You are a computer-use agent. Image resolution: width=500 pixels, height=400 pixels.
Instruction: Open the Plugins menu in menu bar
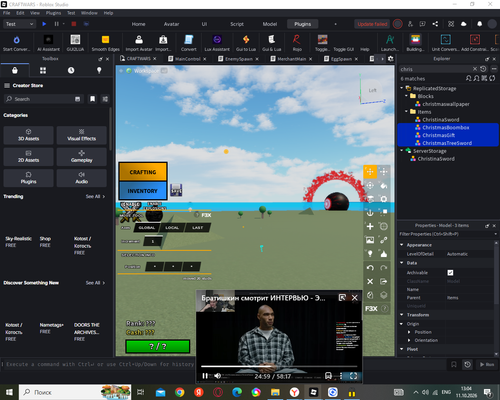pos(53,13)
